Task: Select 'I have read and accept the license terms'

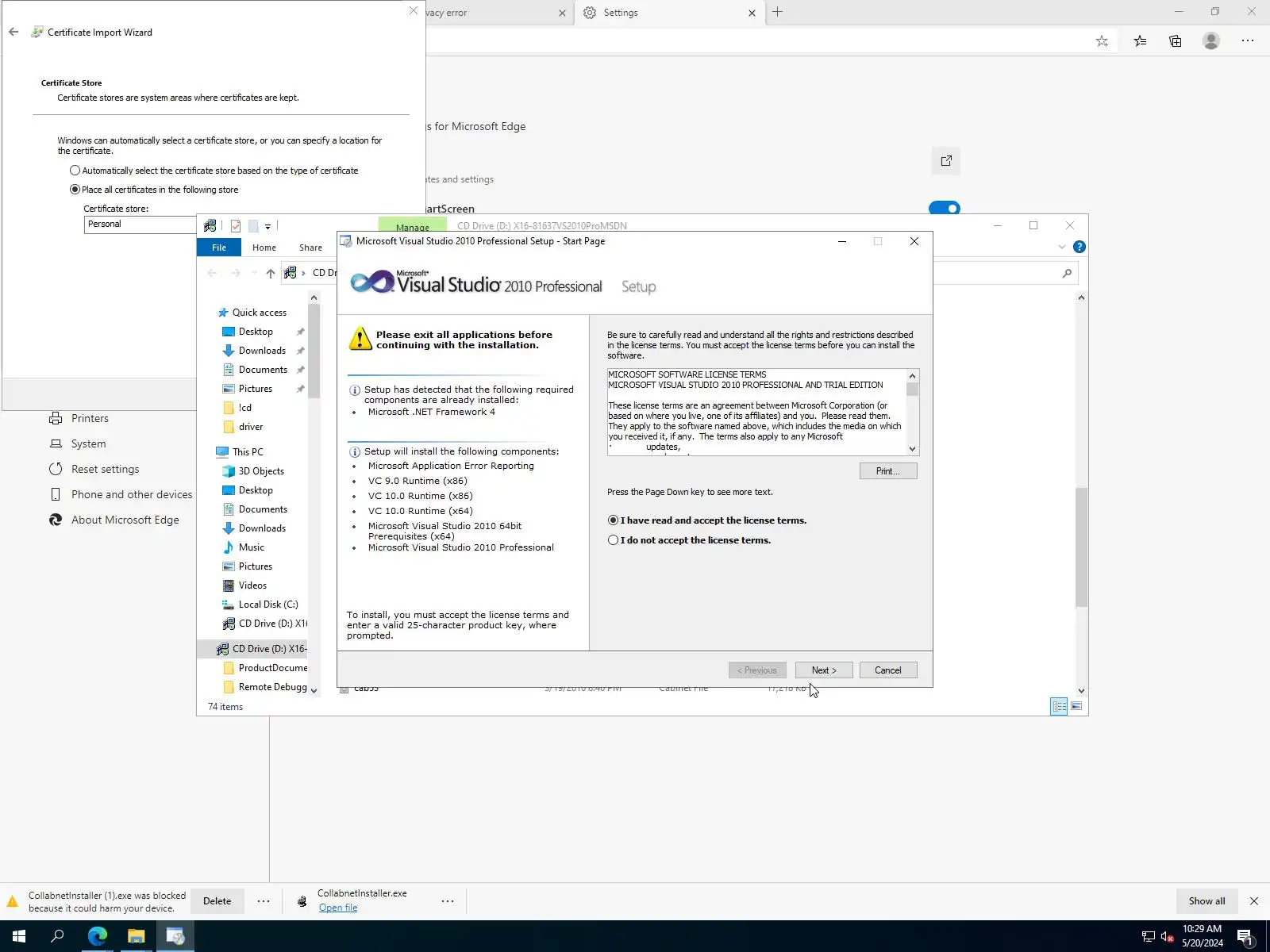Action: 613,520
